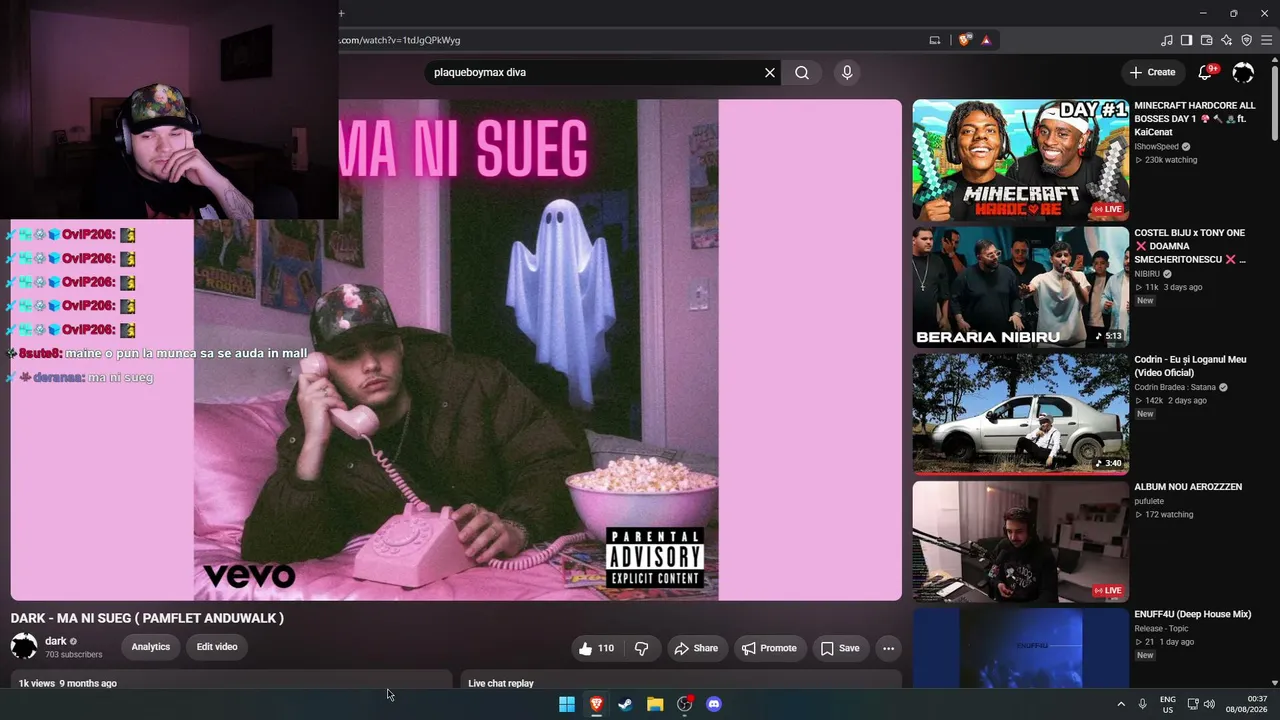Like the video with thumbs up
The width and height of the screenshot is (1280, 720).
tap(597, 648)
